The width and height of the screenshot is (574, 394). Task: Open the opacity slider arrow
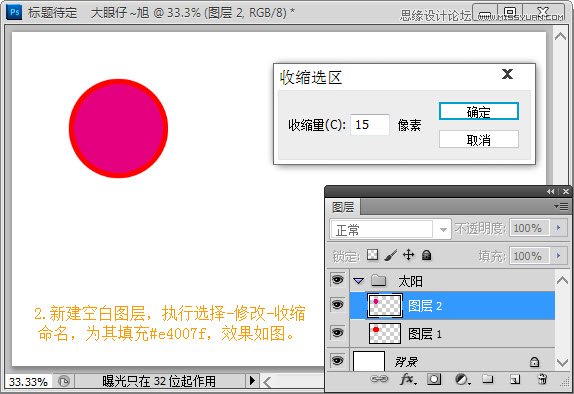coord(559,228)
